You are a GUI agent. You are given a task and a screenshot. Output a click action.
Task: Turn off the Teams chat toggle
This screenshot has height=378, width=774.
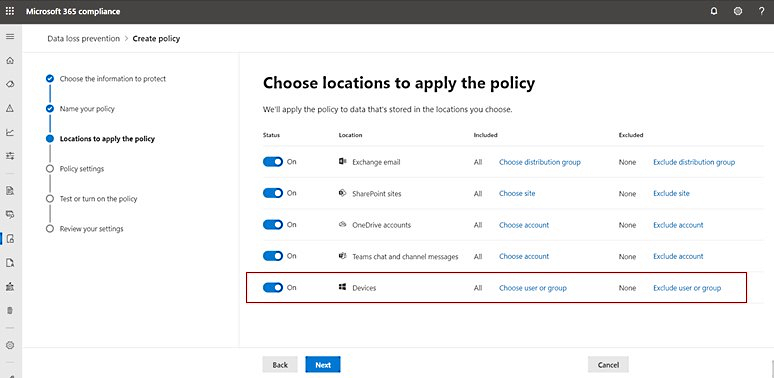click(273, 256)
